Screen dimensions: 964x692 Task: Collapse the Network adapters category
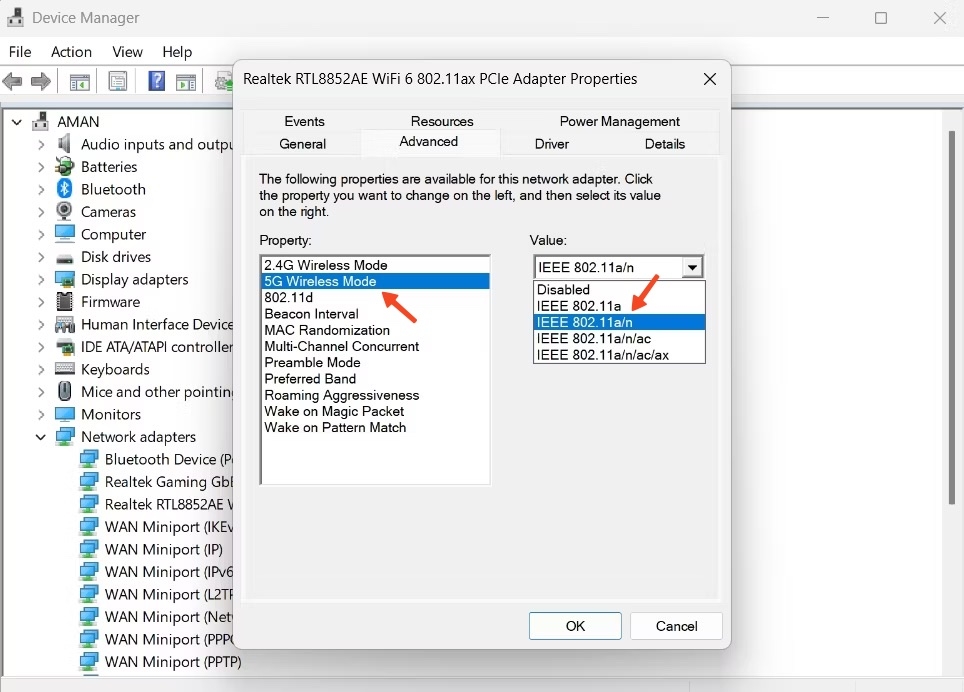[38, 437]
